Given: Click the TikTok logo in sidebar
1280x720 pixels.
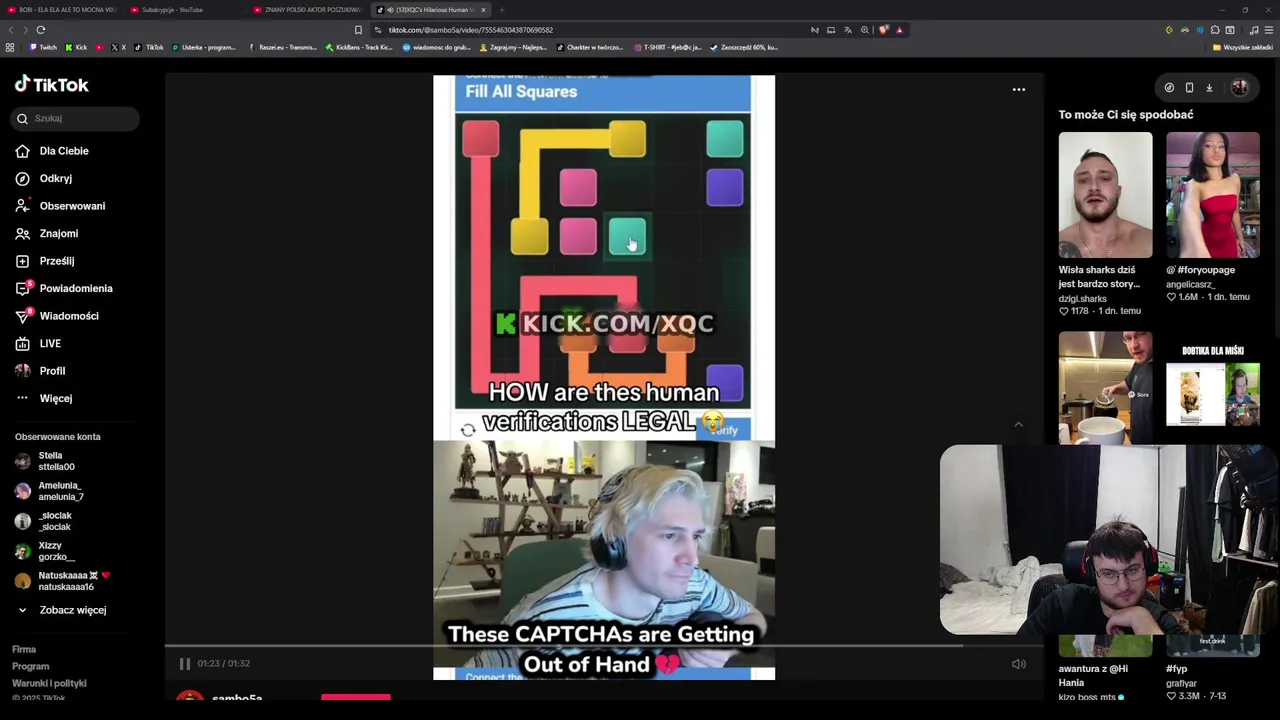Looking at the screenshot, I should (x=52, y=85).
